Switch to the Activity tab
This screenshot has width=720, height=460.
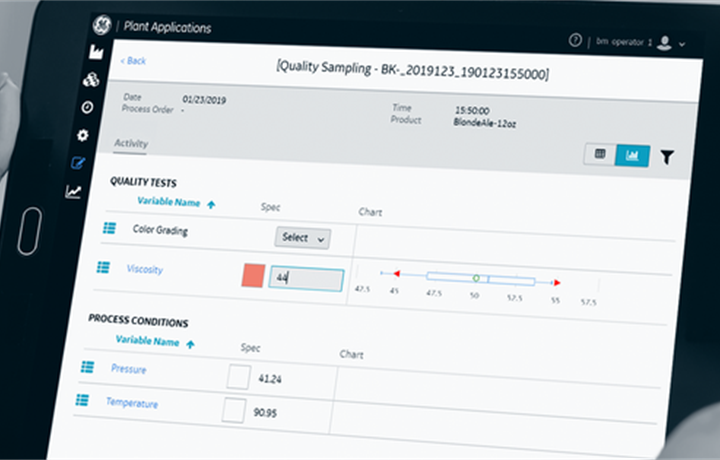point(131,143)
